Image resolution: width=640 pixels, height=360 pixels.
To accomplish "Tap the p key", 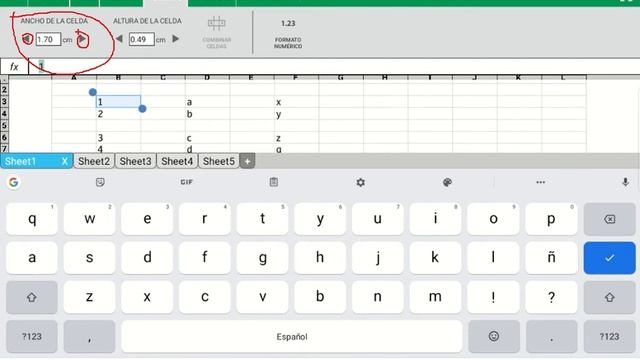I will pos(551,219).
